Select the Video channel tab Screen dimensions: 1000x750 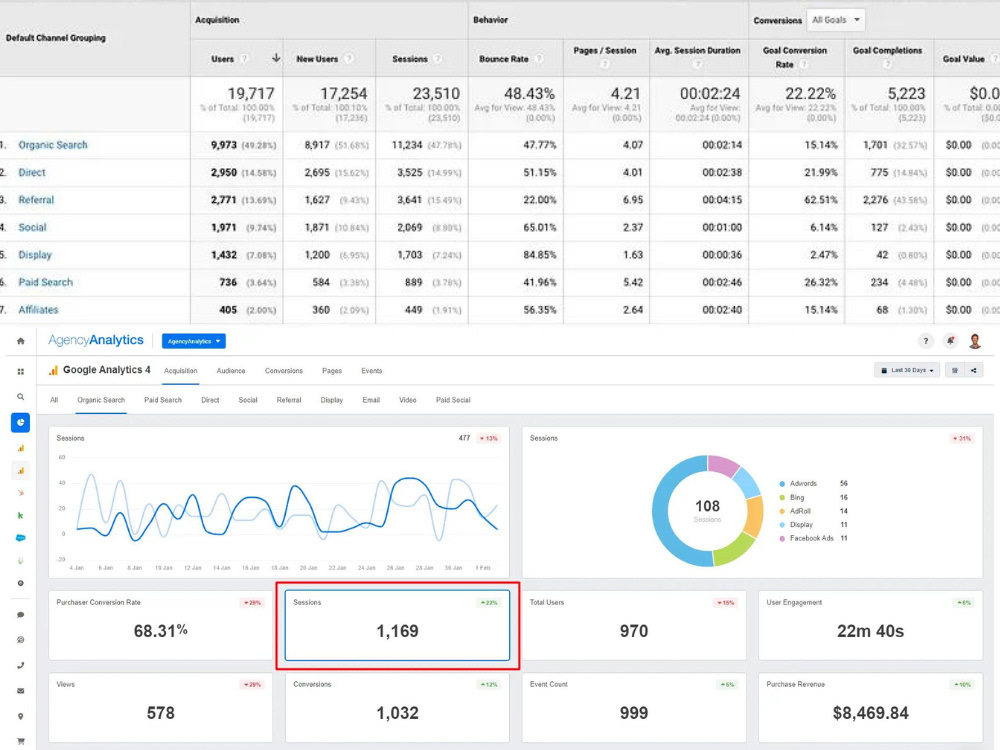pos(408,400)
